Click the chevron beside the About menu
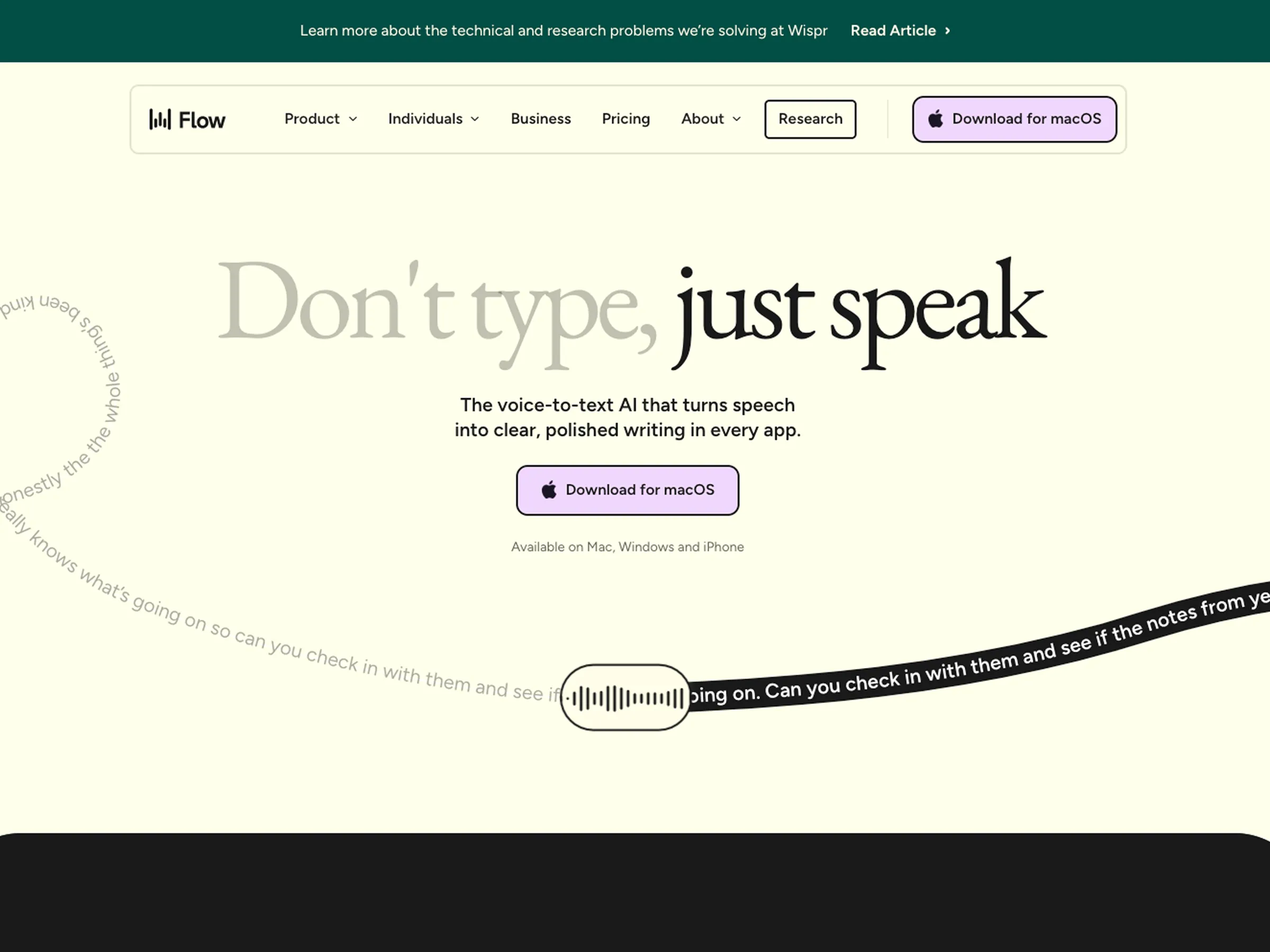This screenshot has height=952, width=1270. pyautogui.click(x=737, y=120)
